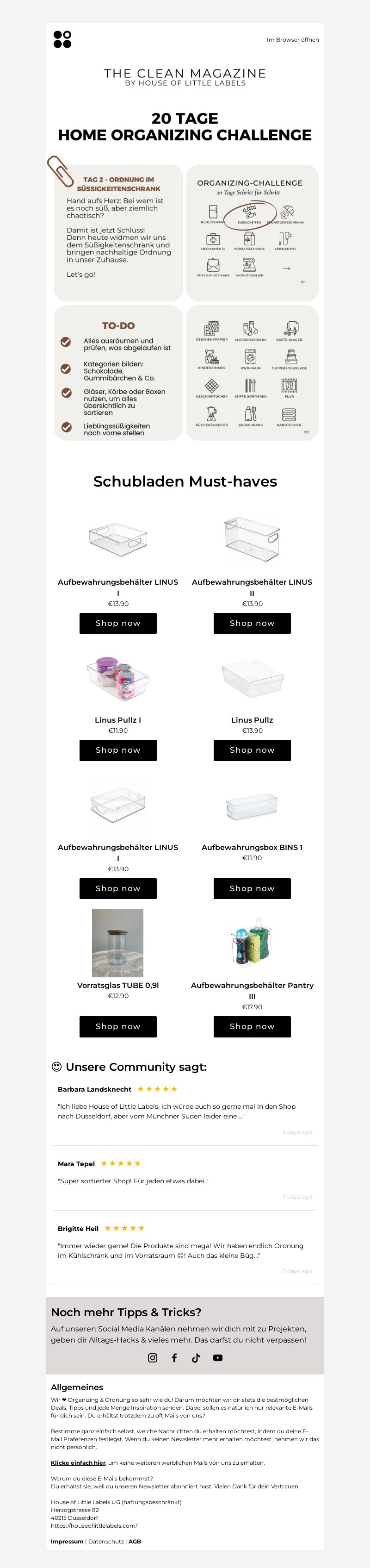370x1568 pixels.
Task: Click the Medikamente first-aid icon
Action: tap(213, 239)
